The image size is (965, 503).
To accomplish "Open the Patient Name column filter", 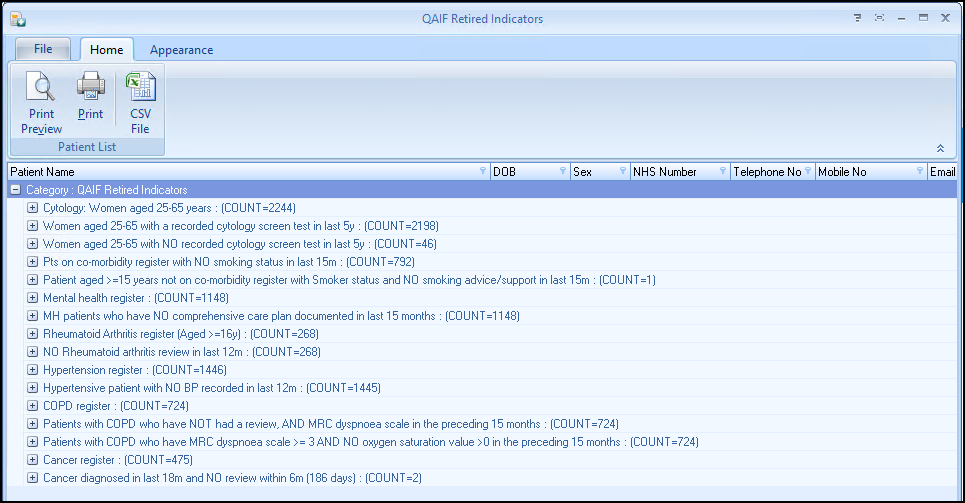I will coord(484,172).
